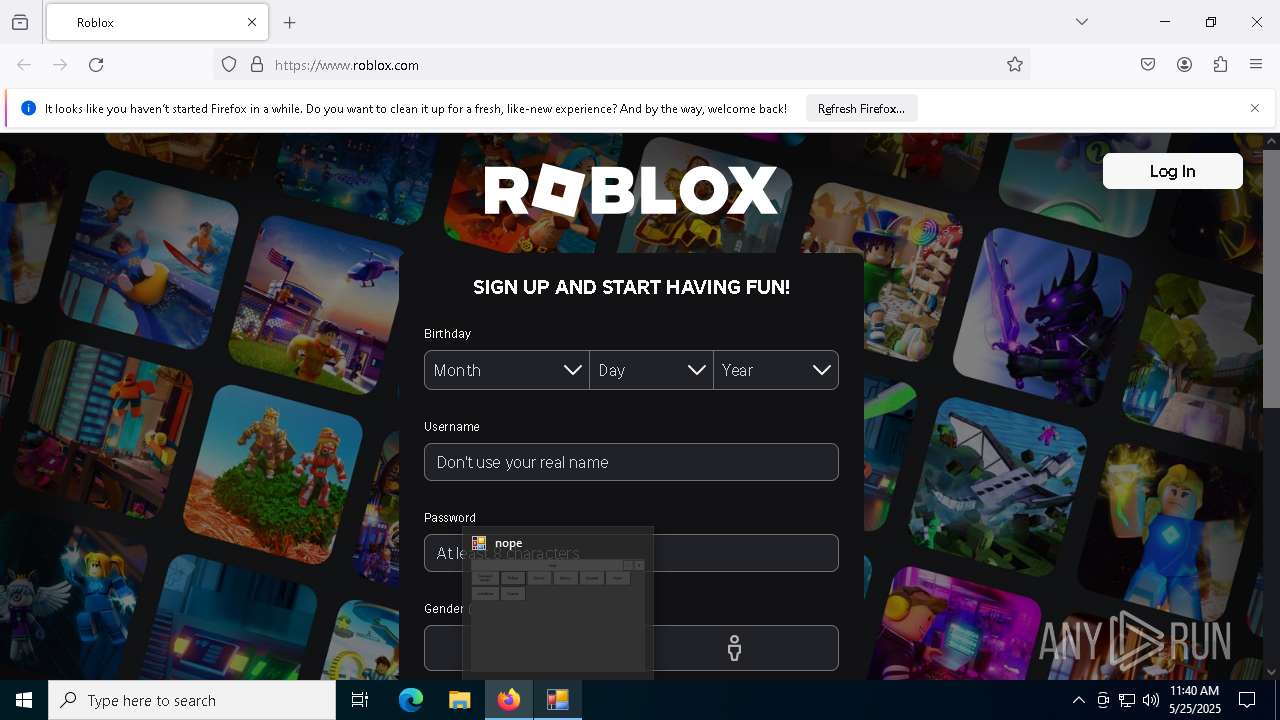Go back to previous page
The width and height of the screenshot is (1280, 720).
click(x=24, y=65)
